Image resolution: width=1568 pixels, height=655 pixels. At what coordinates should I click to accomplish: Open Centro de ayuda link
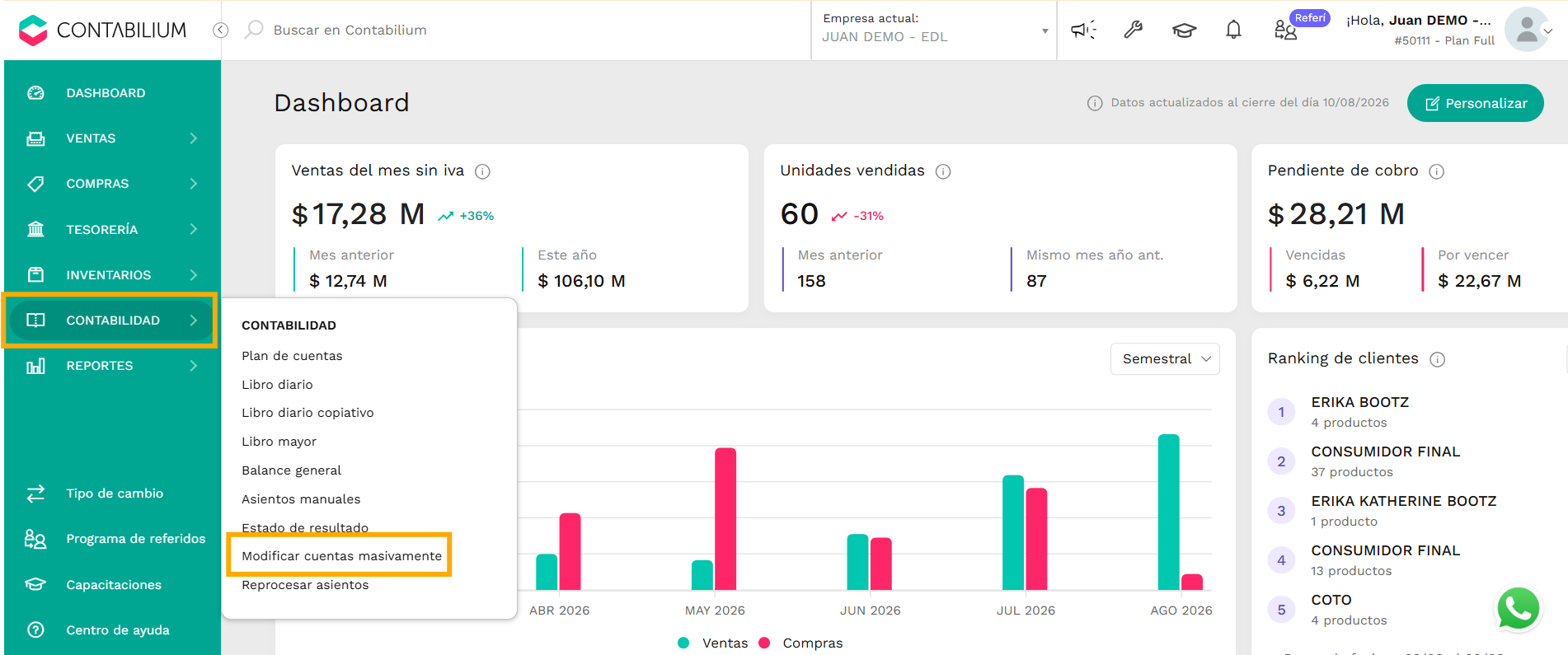coord(118,630)
